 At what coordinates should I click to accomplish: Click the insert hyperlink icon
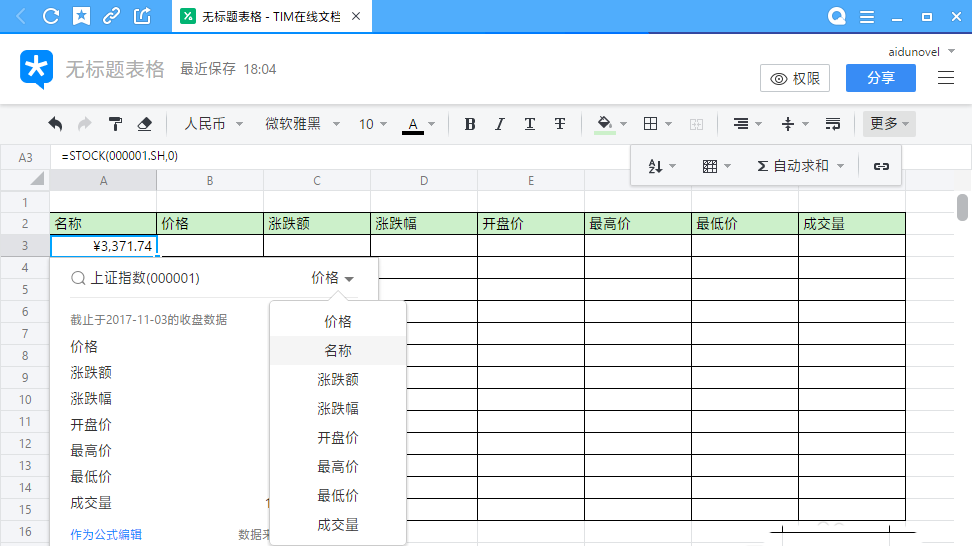click(x=881, y=166)
